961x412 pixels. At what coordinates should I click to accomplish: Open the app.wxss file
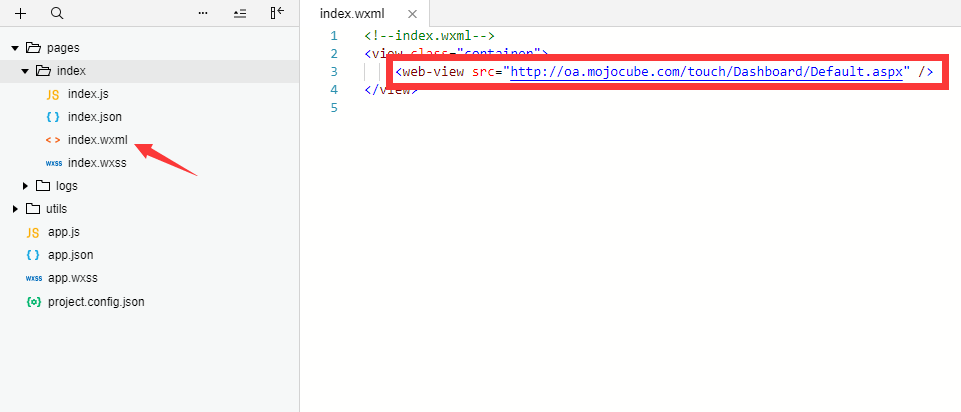[73, 278]
